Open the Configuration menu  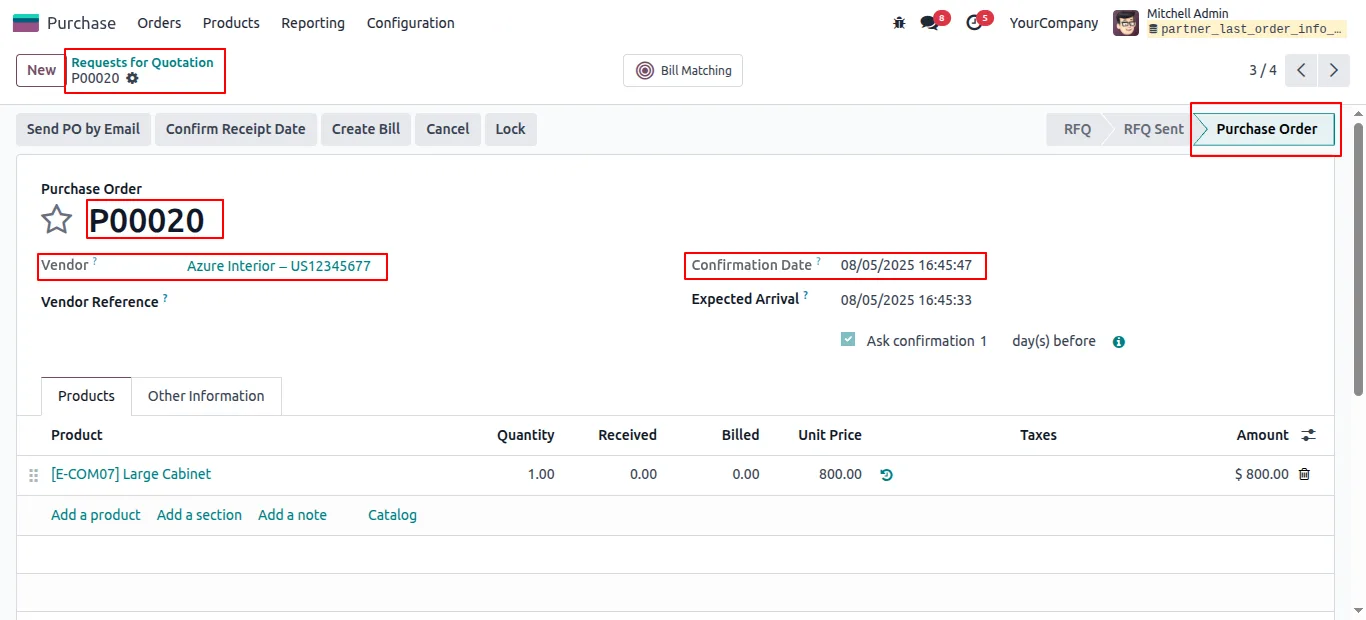pos(410,23)
